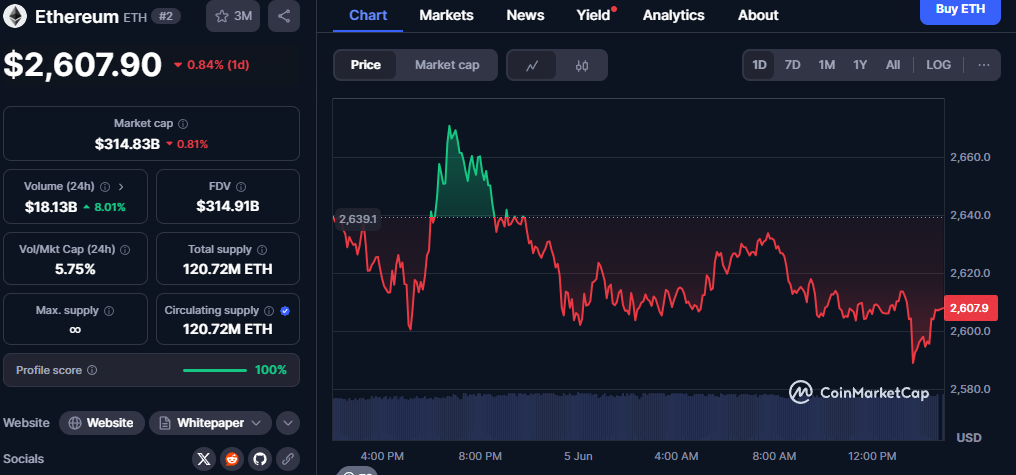Click the $314.91B FDV value
1016x475 pixels.
tap(228, 207)
